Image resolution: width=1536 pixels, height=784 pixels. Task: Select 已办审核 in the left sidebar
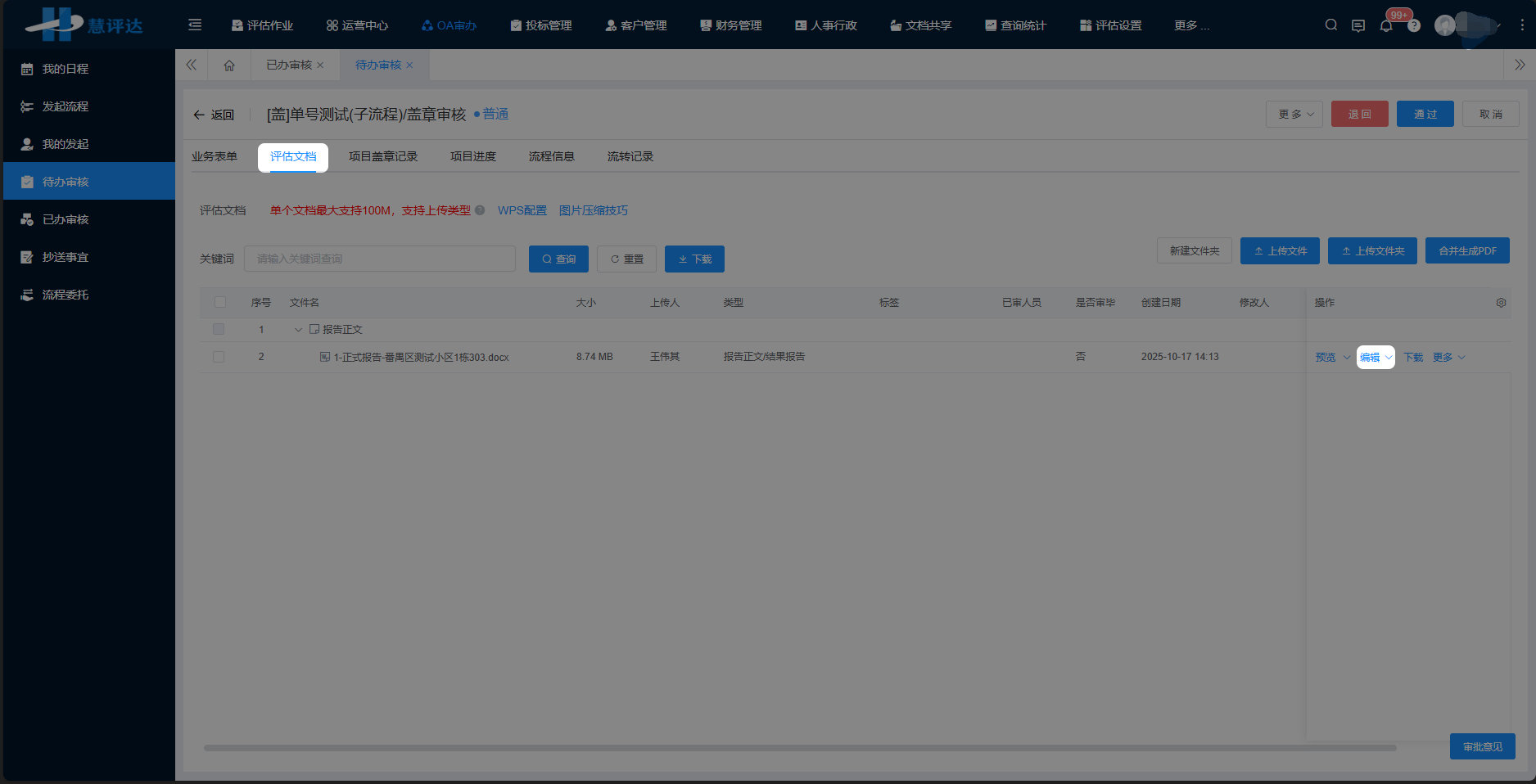66,219
